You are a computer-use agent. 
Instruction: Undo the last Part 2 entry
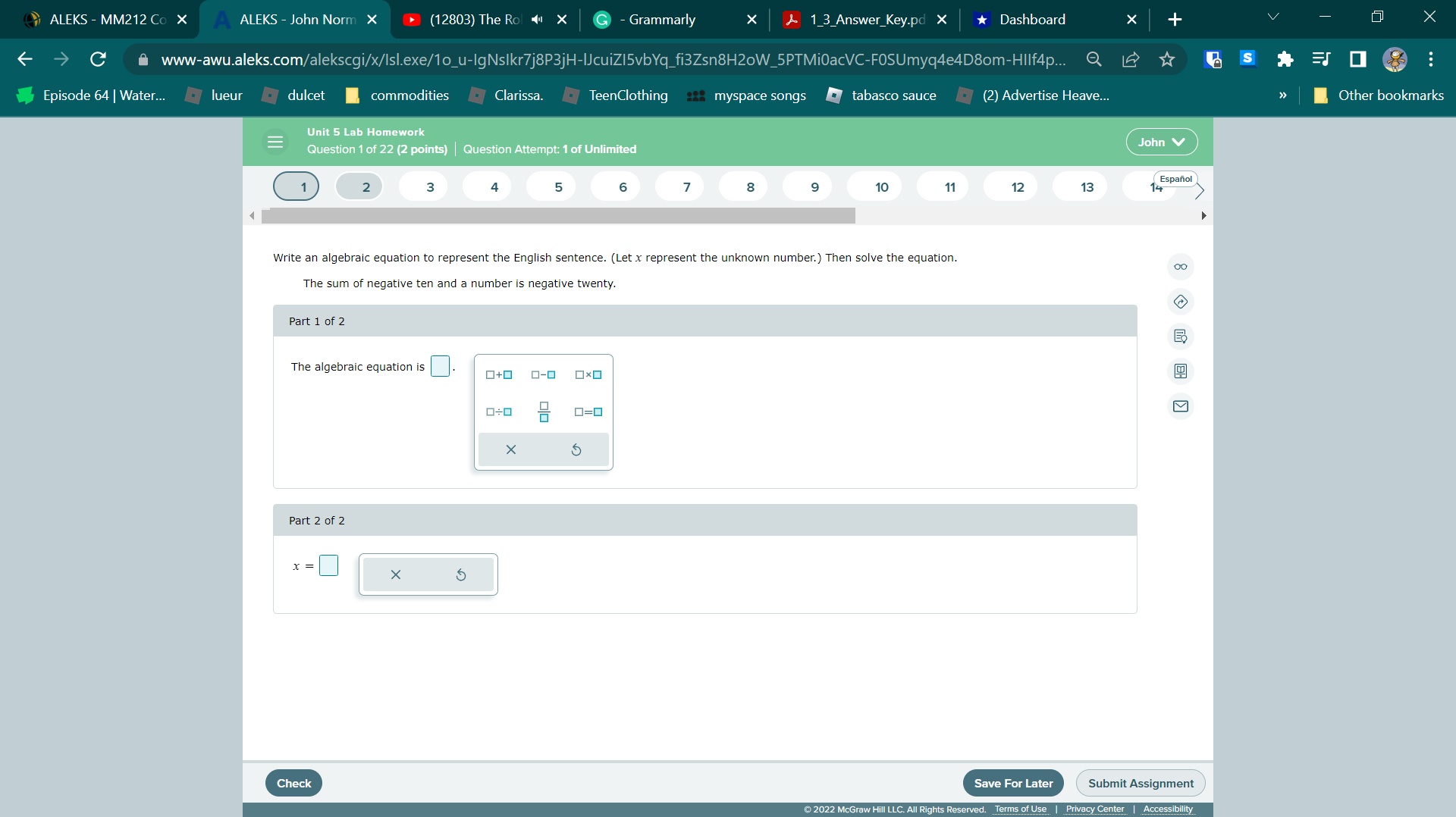461,574
